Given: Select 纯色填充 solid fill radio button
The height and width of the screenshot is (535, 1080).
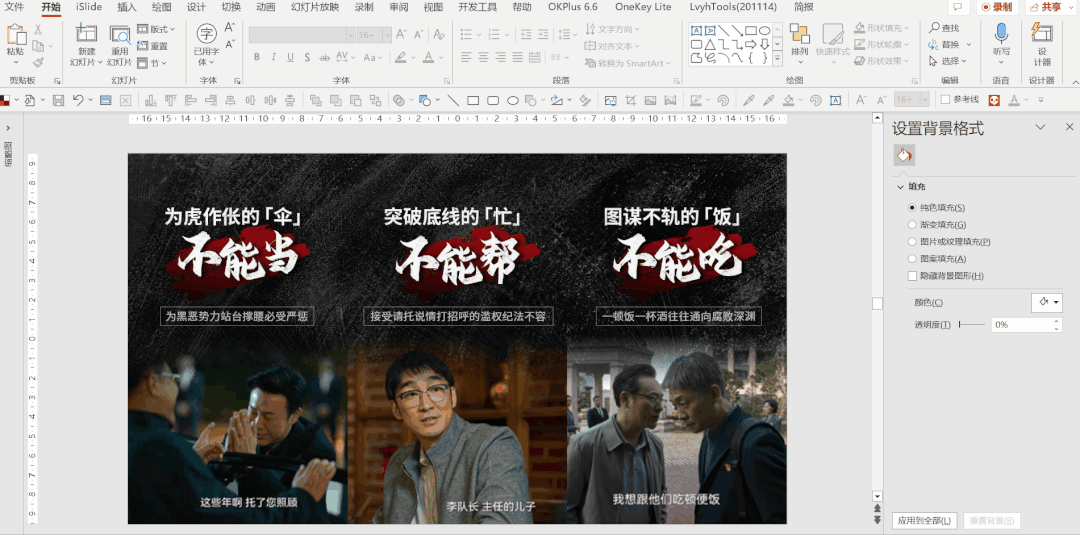Looking at the screenshot, I should click(x=913, y=207).
